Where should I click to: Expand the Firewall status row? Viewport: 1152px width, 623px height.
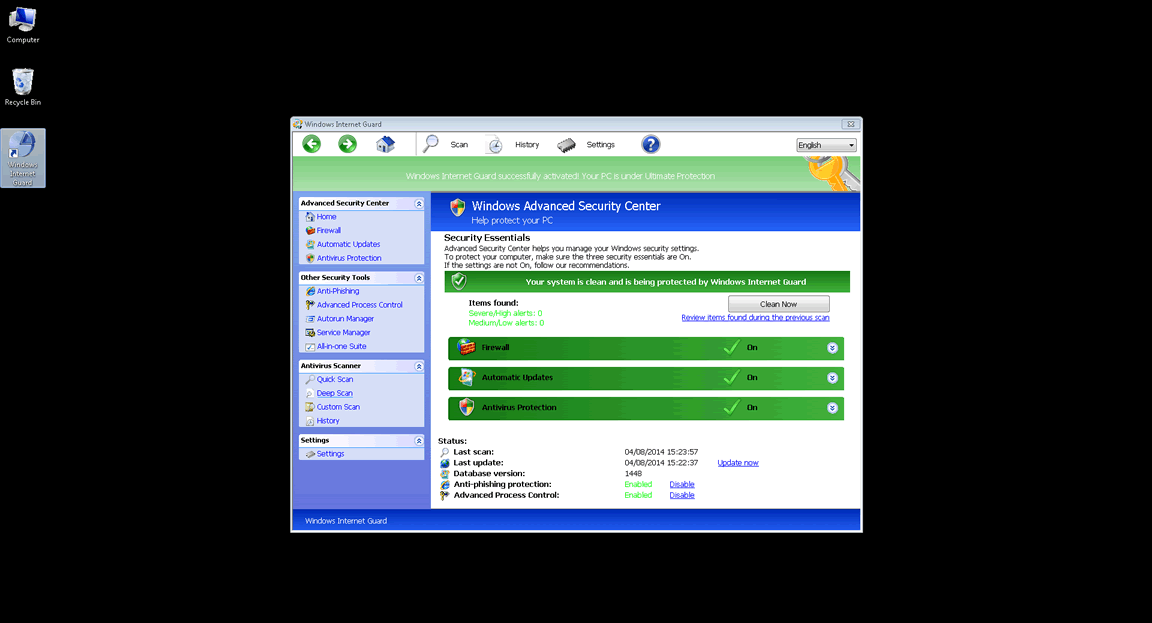coord(832,348)
